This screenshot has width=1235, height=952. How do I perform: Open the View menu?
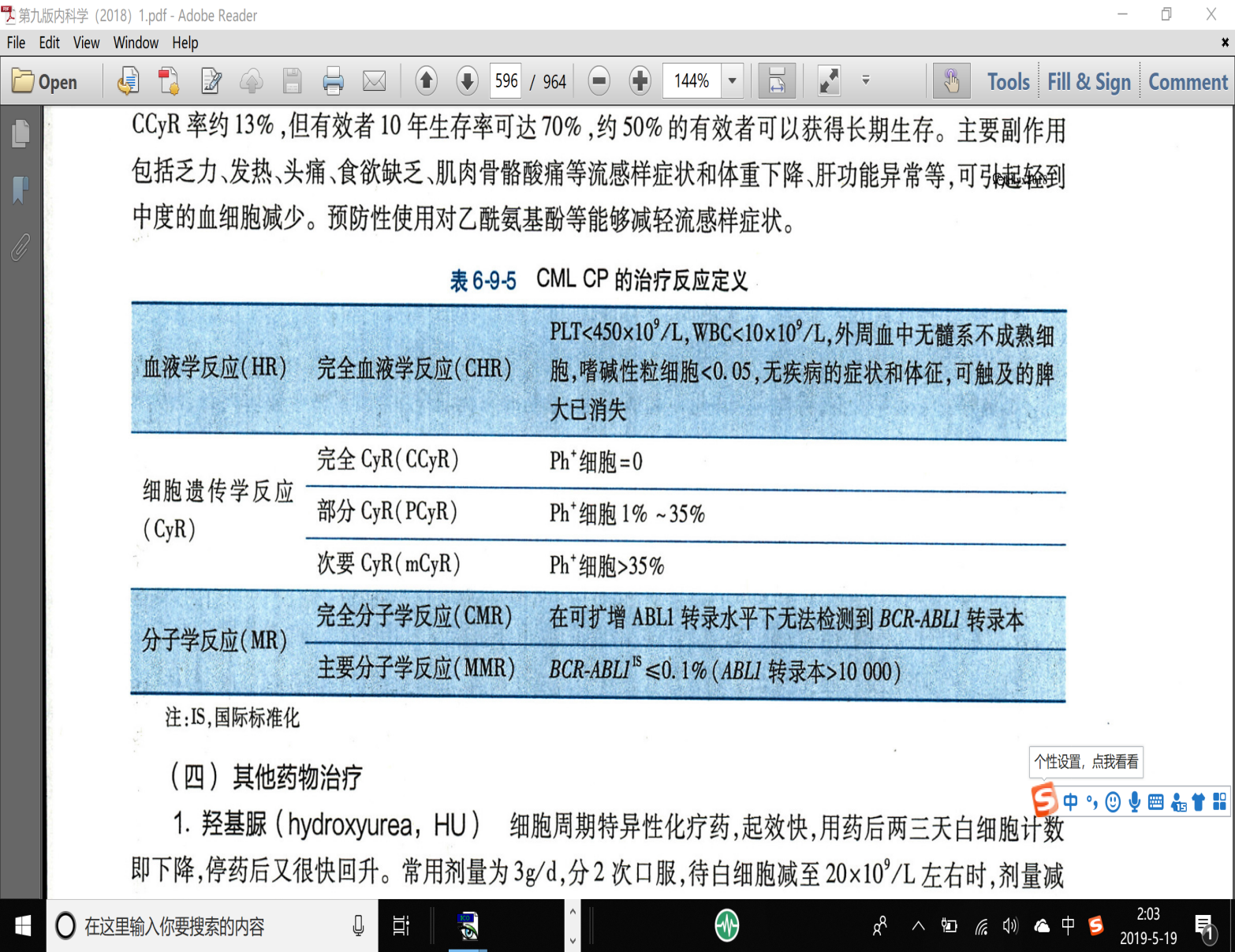tap(86, 43)
